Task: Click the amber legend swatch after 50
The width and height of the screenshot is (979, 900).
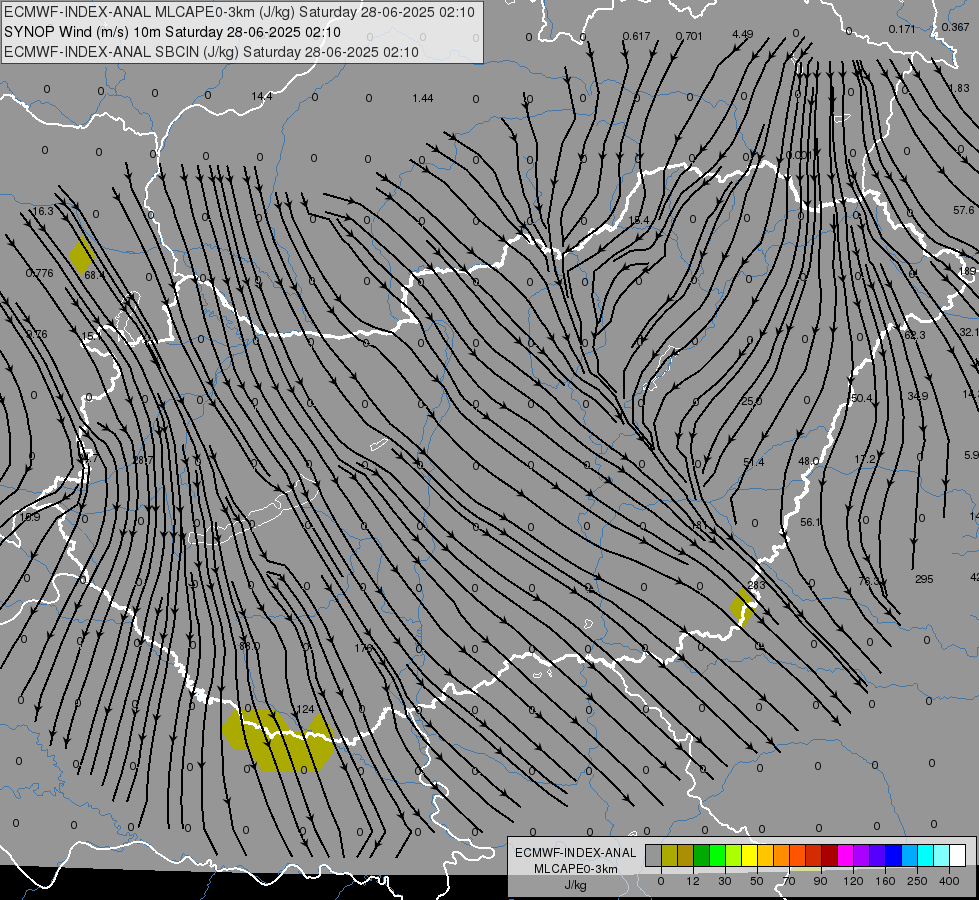Action: (765, 855)
